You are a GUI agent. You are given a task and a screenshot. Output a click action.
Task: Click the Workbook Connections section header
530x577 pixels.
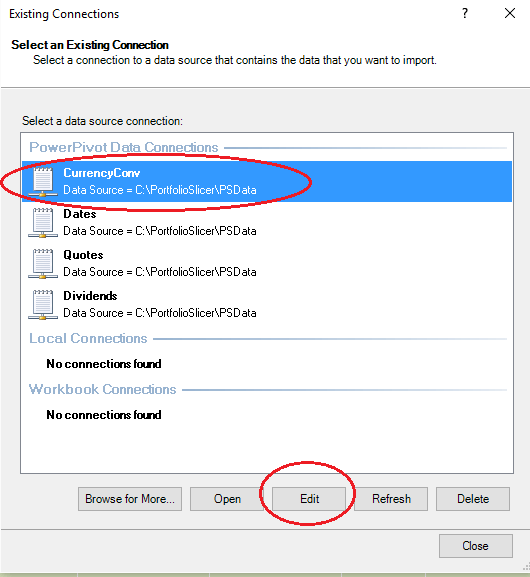point(103,389)
